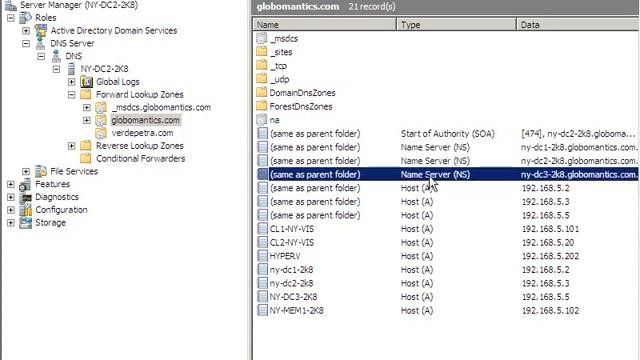Click the NY-DC2-2K8 server icon
Image resolution: width=640 pixels, height=360 pixels.
tap(71, 69)
